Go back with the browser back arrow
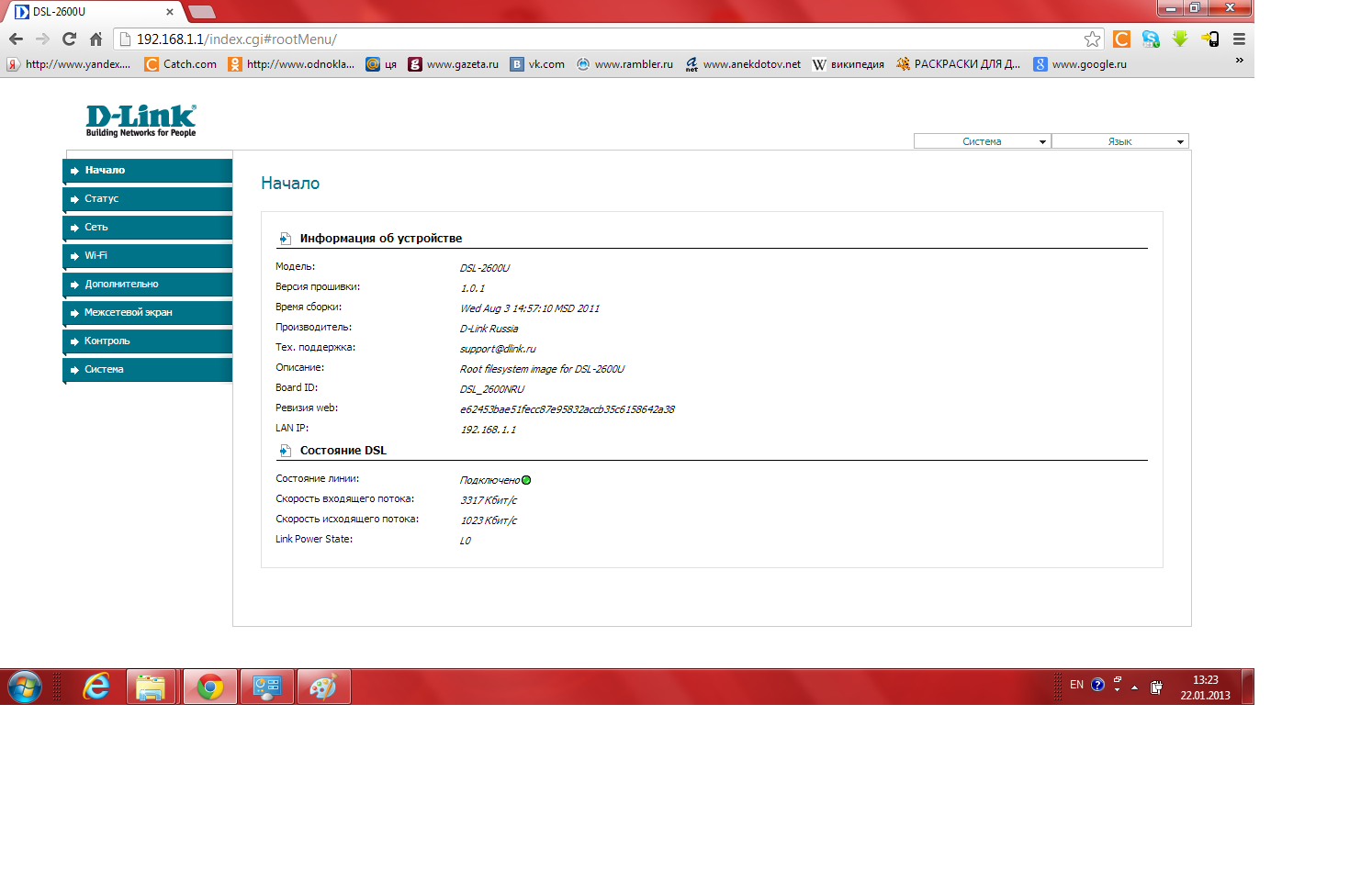Image resolution: width=1372 pixels, height=894 pixels. pos(16,39)
